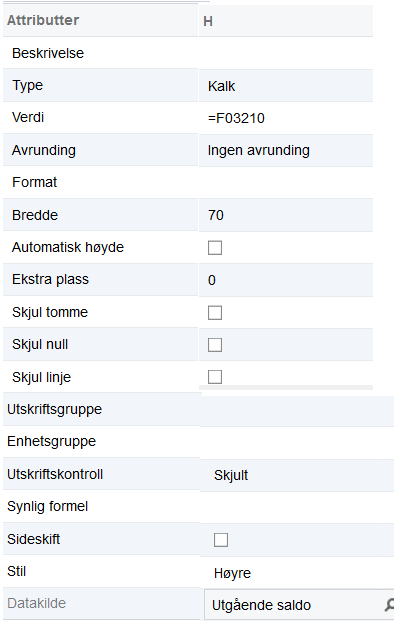This screenshot has height=621, width=402.
Task: Toggle the Skjul linje checkbox
Action: [215, 377]
